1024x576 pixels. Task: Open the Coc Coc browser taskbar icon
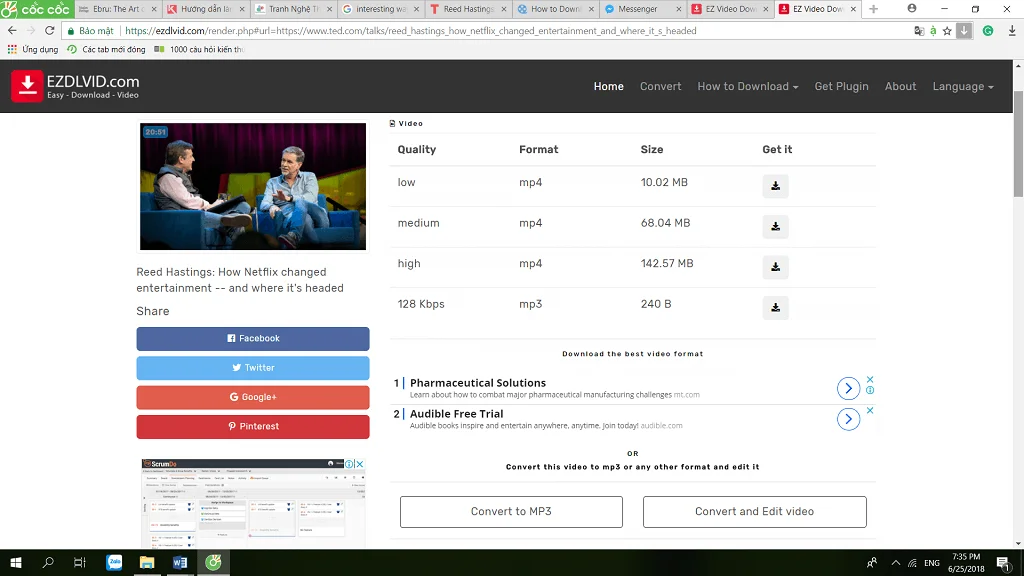coord(214,562)
